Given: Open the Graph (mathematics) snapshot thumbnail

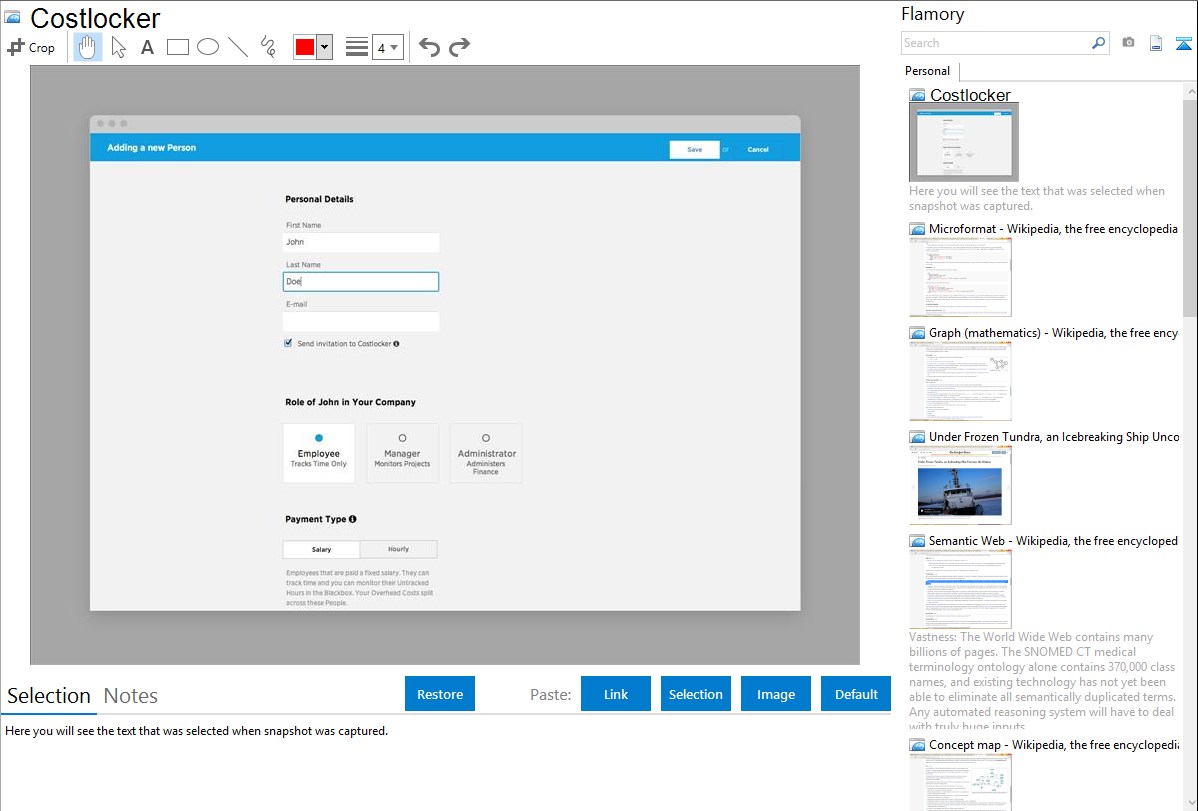Looking at the screenshot, I should [960, 381].
